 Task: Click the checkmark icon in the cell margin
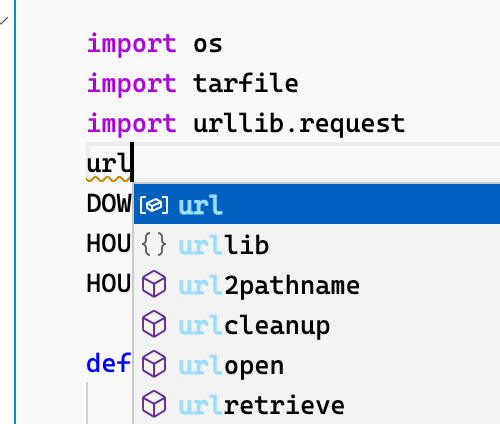pyautogui.click(x=4, y=21)
